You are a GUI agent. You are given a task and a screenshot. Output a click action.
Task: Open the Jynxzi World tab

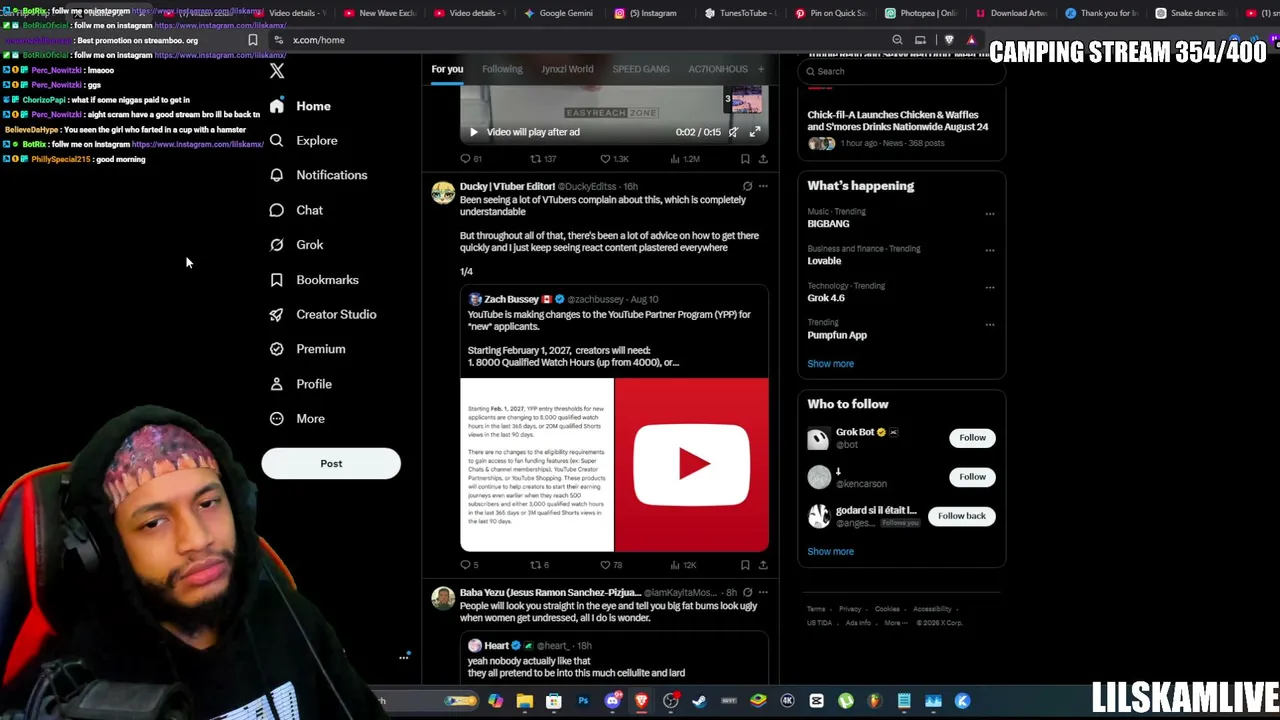[x=567, y=69]
